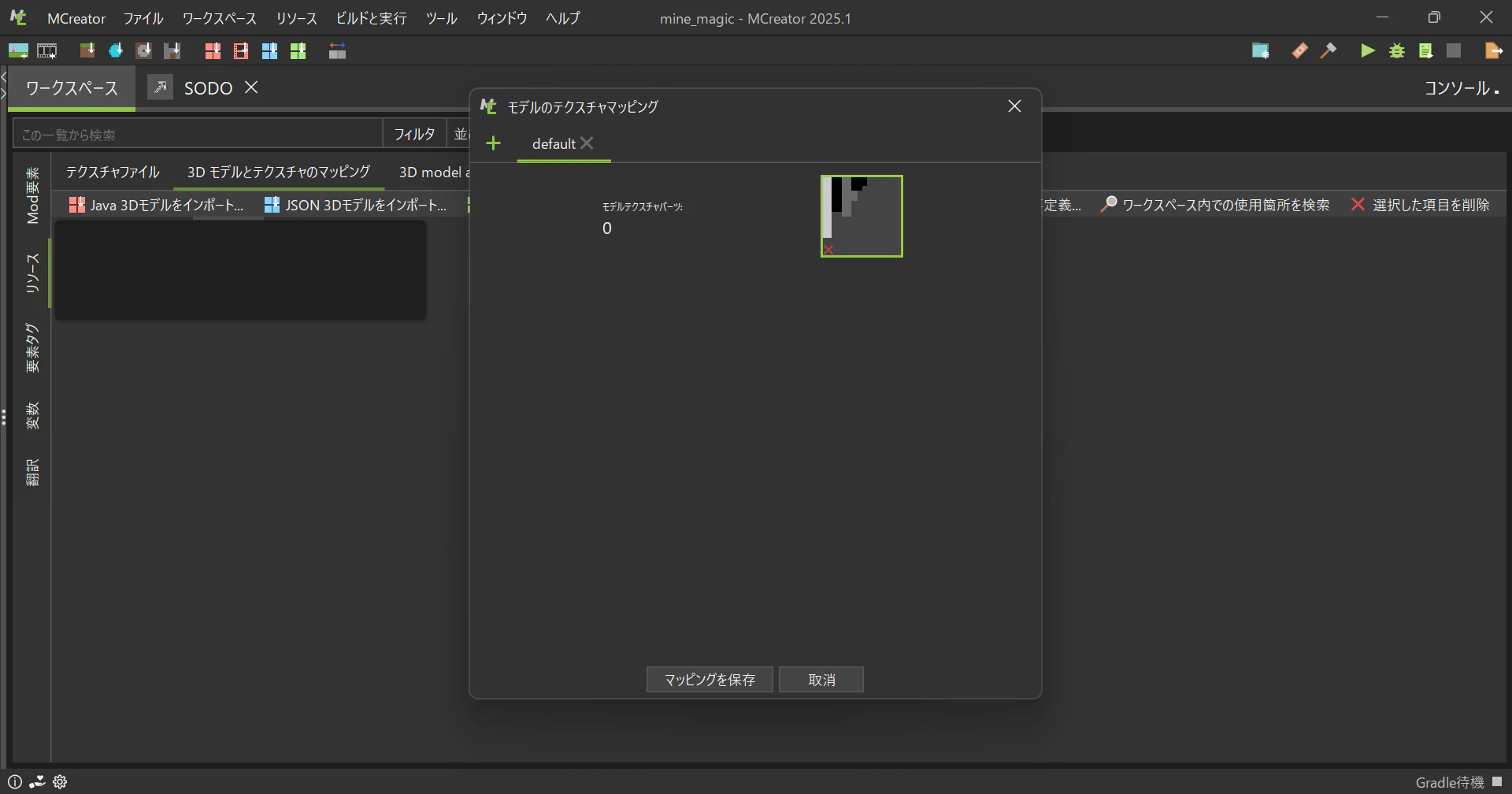Click the info circle icon in status bar
1512x794 pixels.
coord(15,782)
